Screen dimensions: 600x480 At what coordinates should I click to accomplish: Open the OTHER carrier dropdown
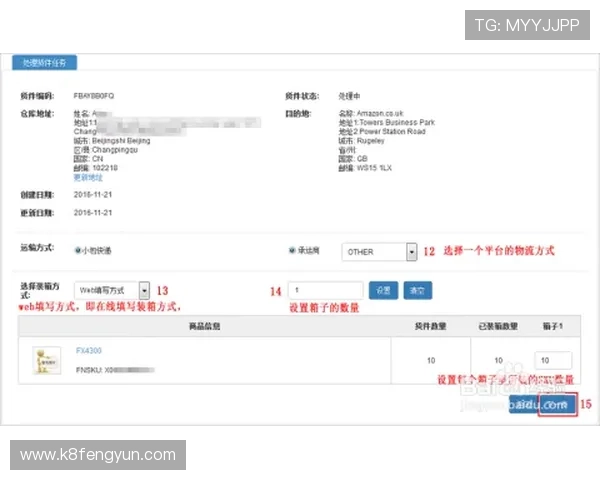tap(379, 252)
